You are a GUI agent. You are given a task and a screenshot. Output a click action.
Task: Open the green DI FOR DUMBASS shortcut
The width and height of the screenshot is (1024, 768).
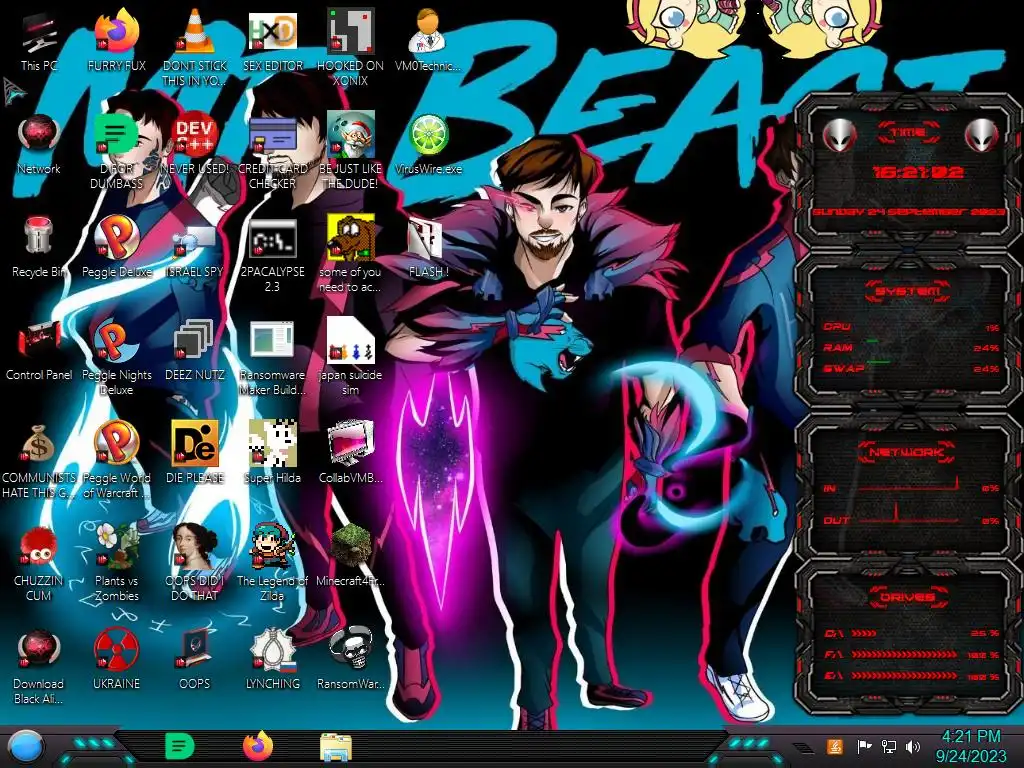tap(116, 152)
